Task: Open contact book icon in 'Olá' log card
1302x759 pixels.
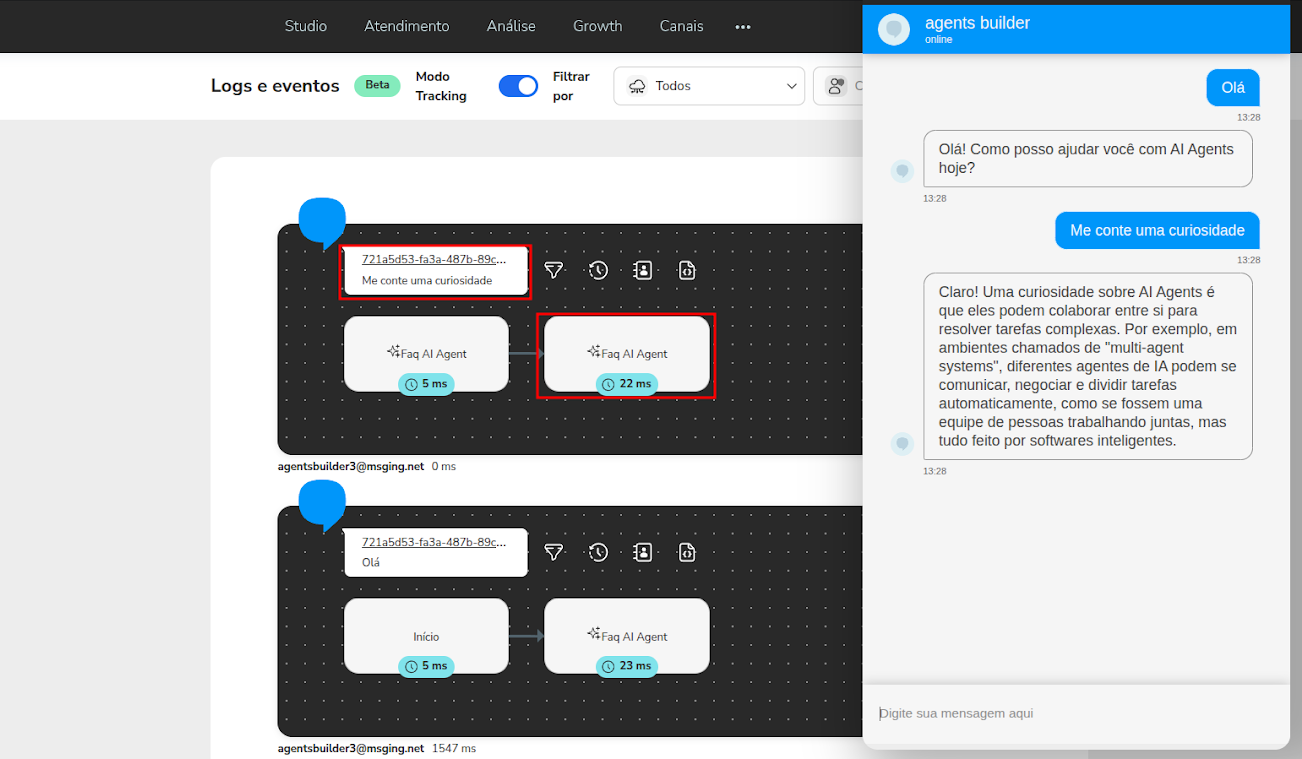Action: [642, 552]
